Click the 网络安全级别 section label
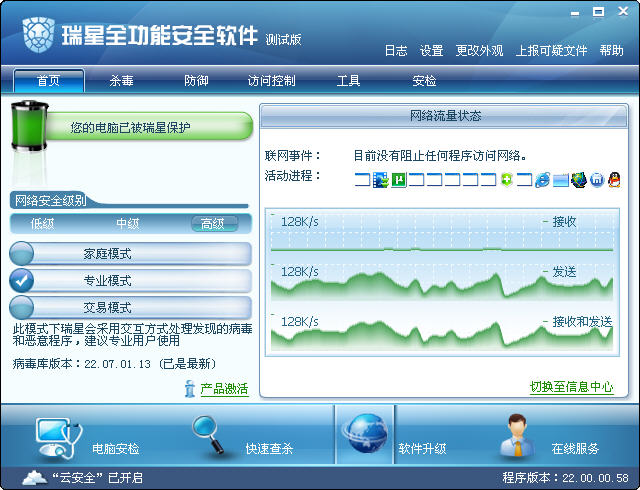The height and width of the screenshot is (490, 640). click(x=51, y=200)
